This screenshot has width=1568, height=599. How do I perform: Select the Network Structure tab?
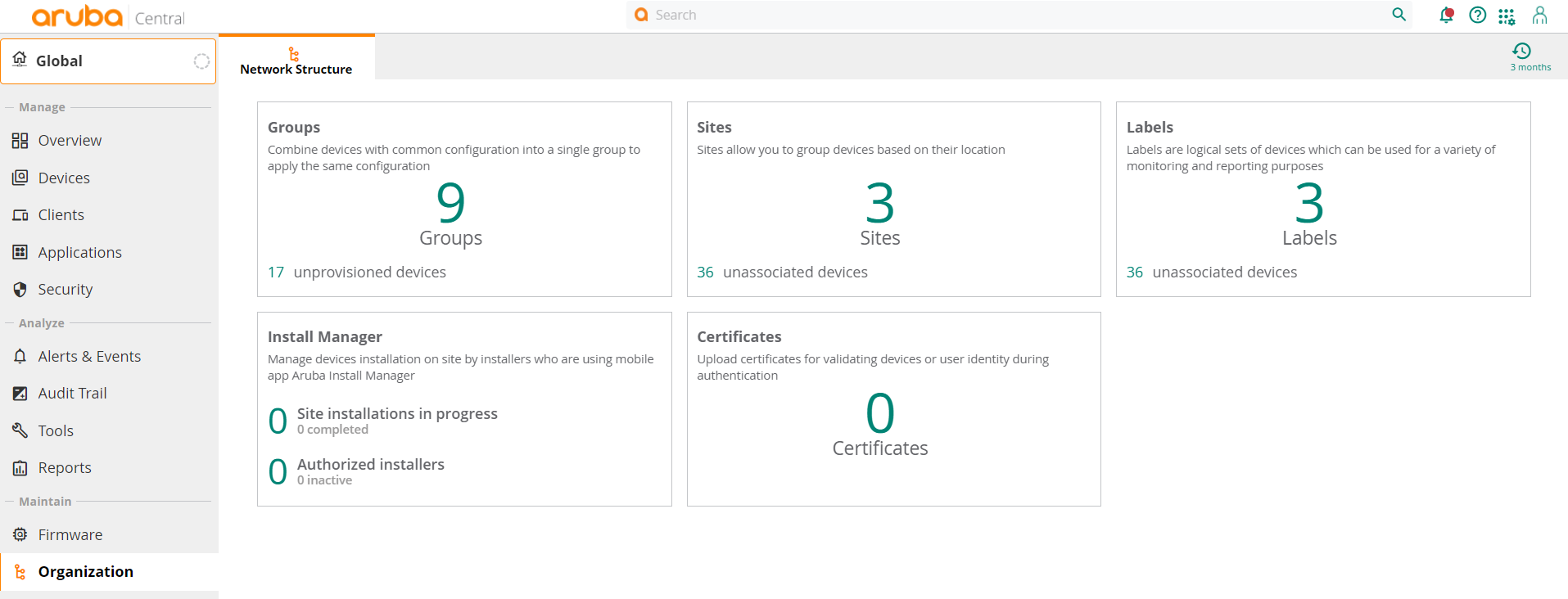pos(296,61)
